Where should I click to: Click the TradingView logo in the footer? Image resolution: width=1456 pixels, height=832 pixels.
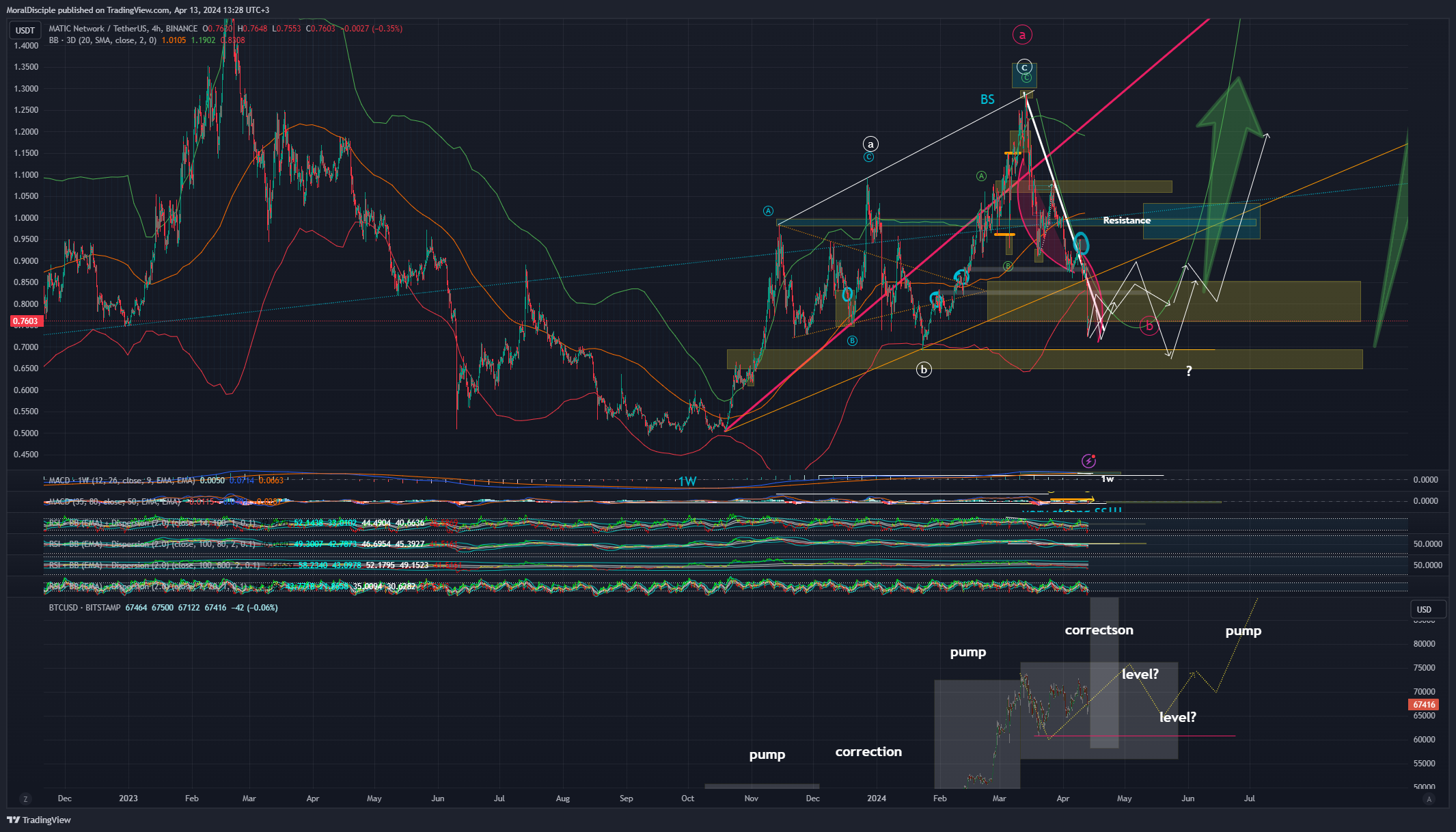point(39,820)
